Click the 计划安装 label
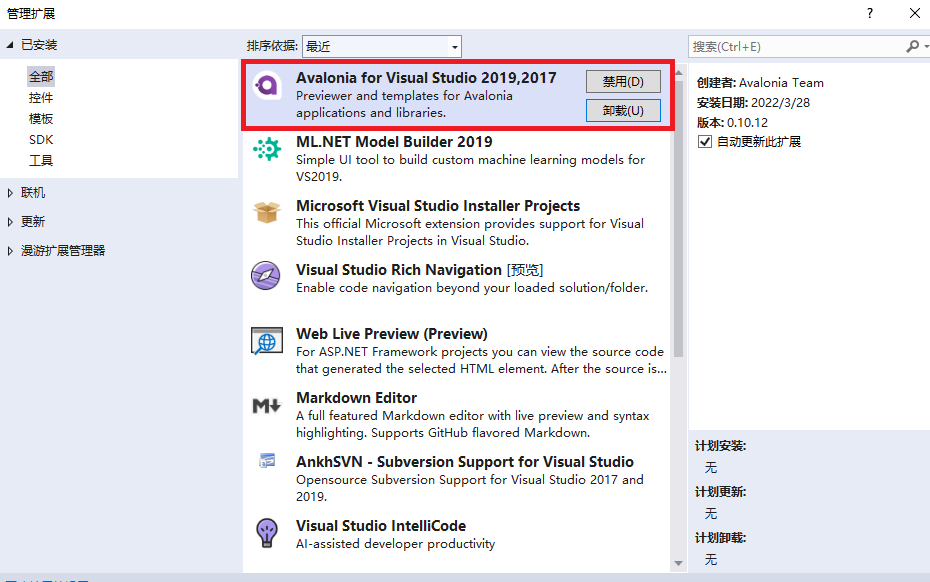This screenshot has height=582, width=930. click(720, 446)
